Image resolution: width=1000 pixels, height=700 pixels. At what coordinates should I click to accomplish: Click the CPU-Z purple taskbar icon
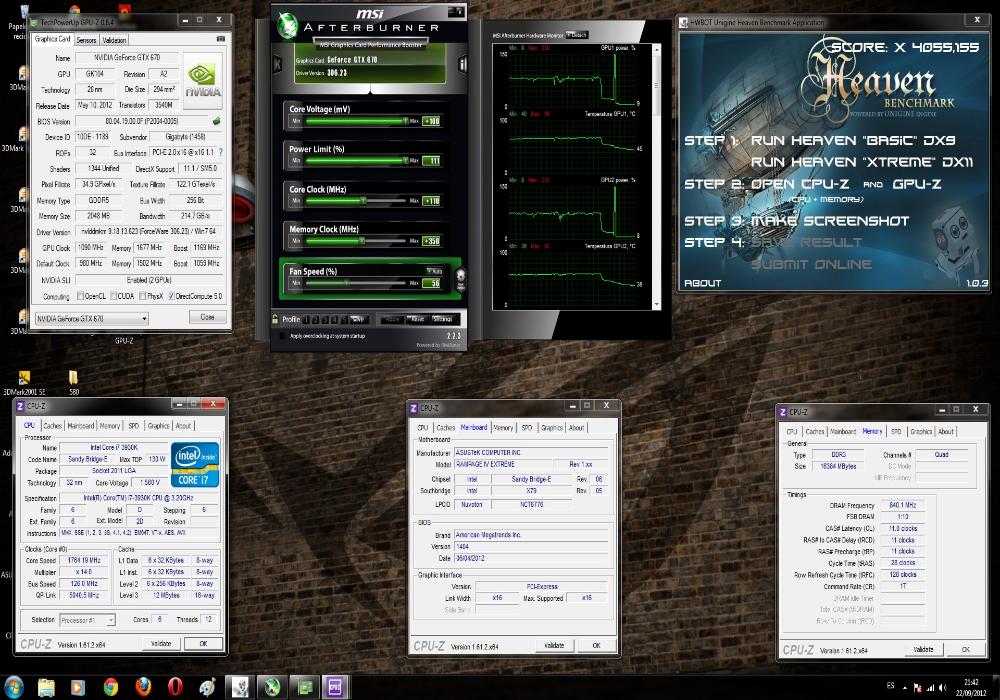point(335,687)
